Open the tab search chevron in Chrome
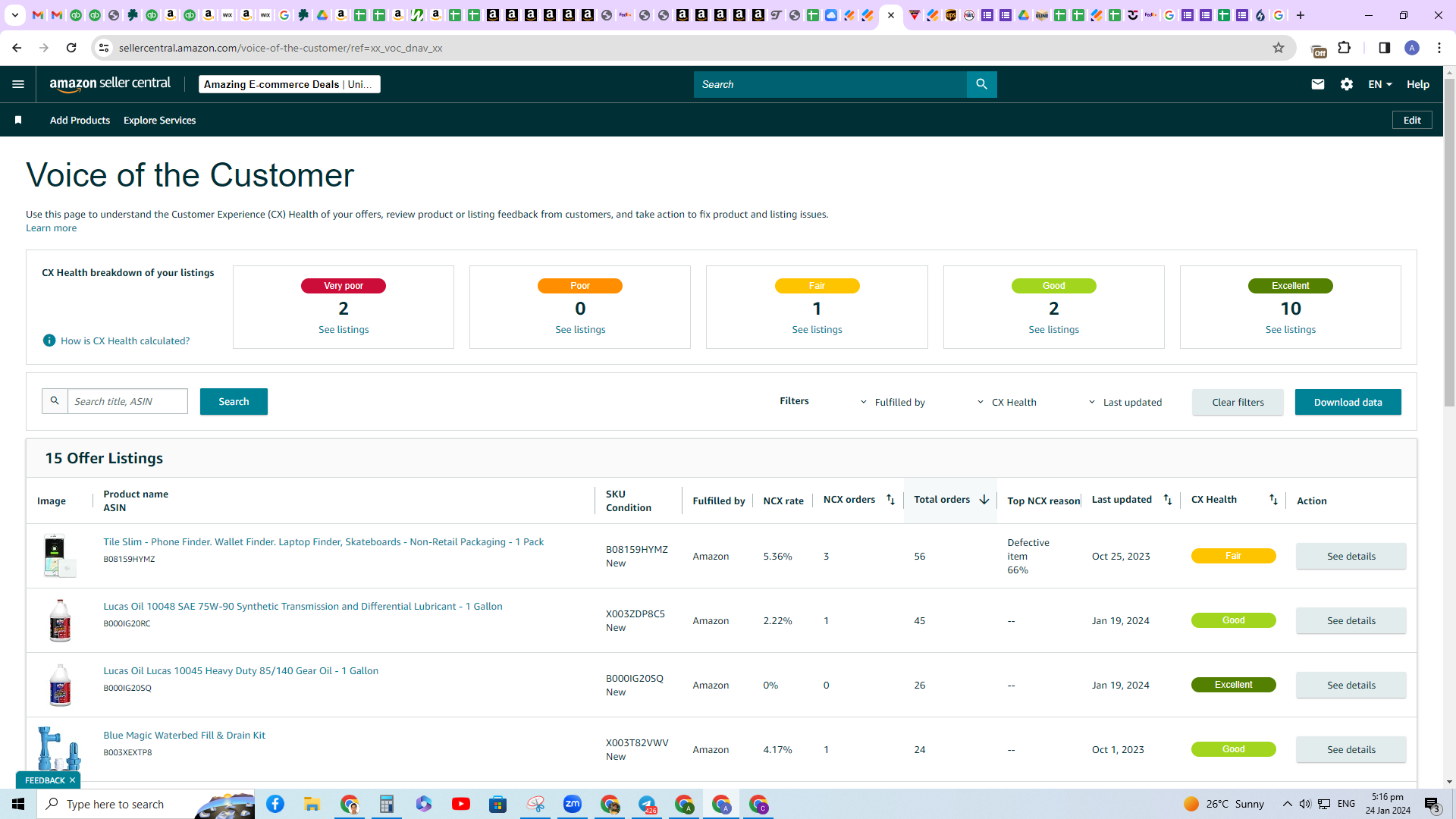The image size is (1456, 819). point(14,14)
